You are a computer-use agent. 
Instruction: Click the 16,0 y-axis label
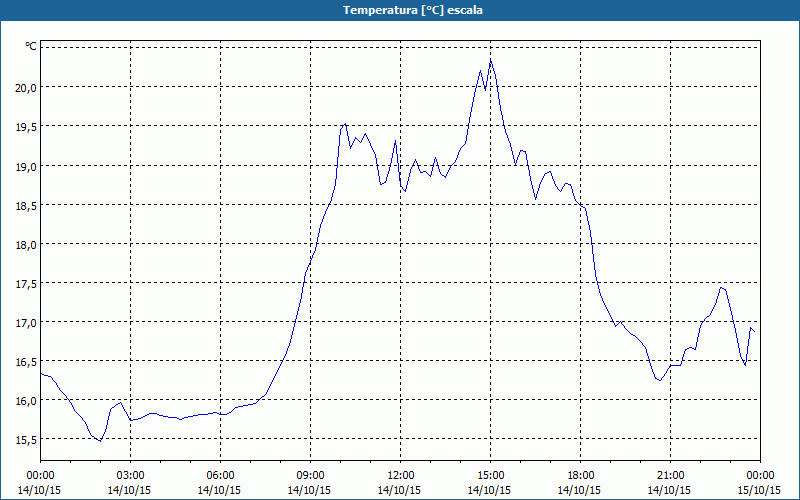pos(27,401)
